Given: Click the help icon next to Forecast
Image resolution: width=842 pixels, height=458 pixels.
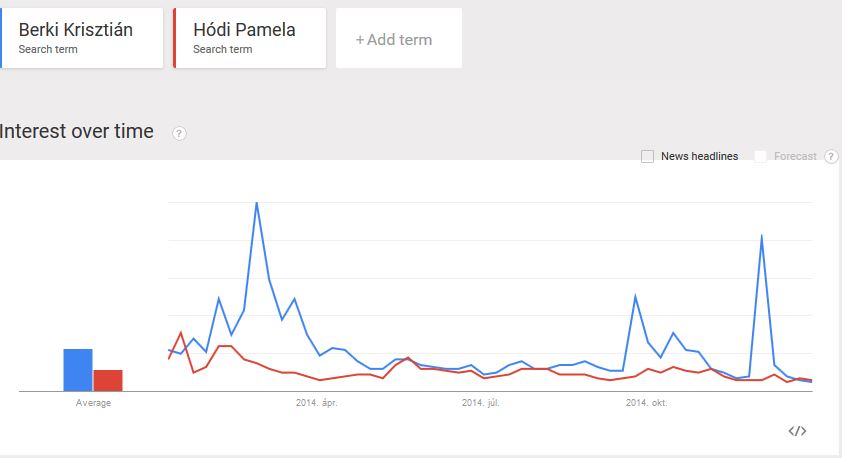Looking at the screenshot, I should coord(831,157).
